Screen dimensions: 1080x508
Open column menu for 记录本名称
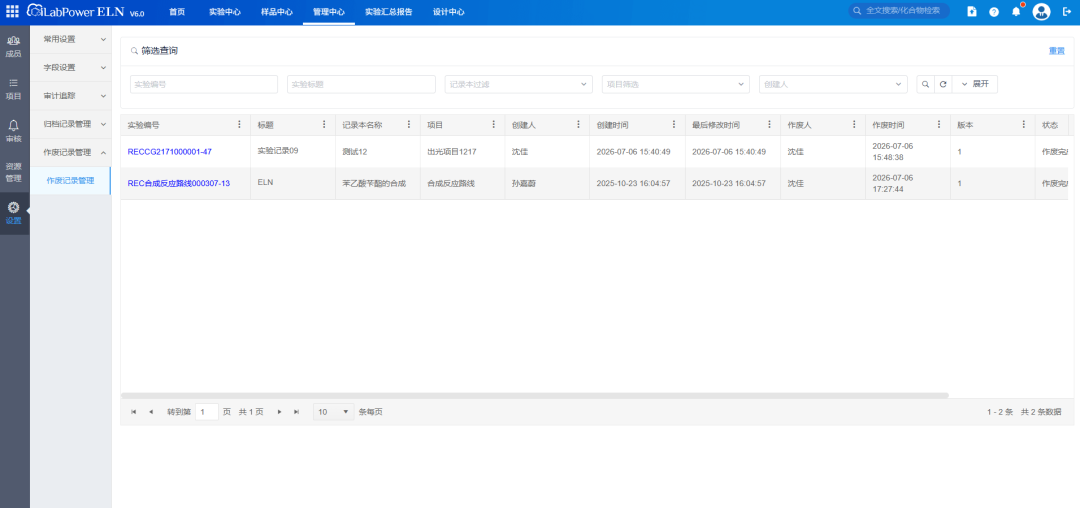[409, 125]
